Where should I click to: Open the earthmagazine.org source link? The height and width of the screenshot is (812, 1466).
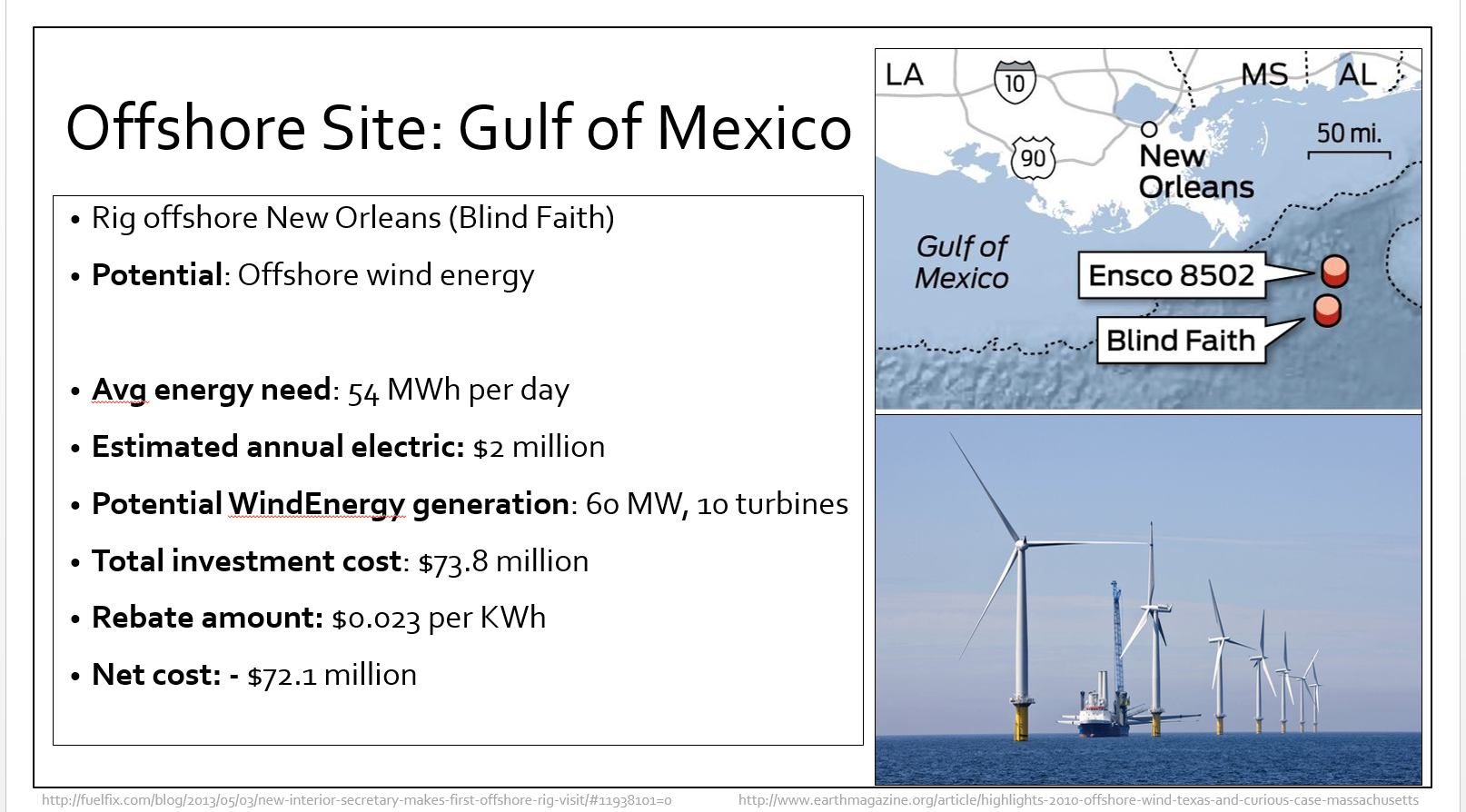click(x=1078, y=800)
